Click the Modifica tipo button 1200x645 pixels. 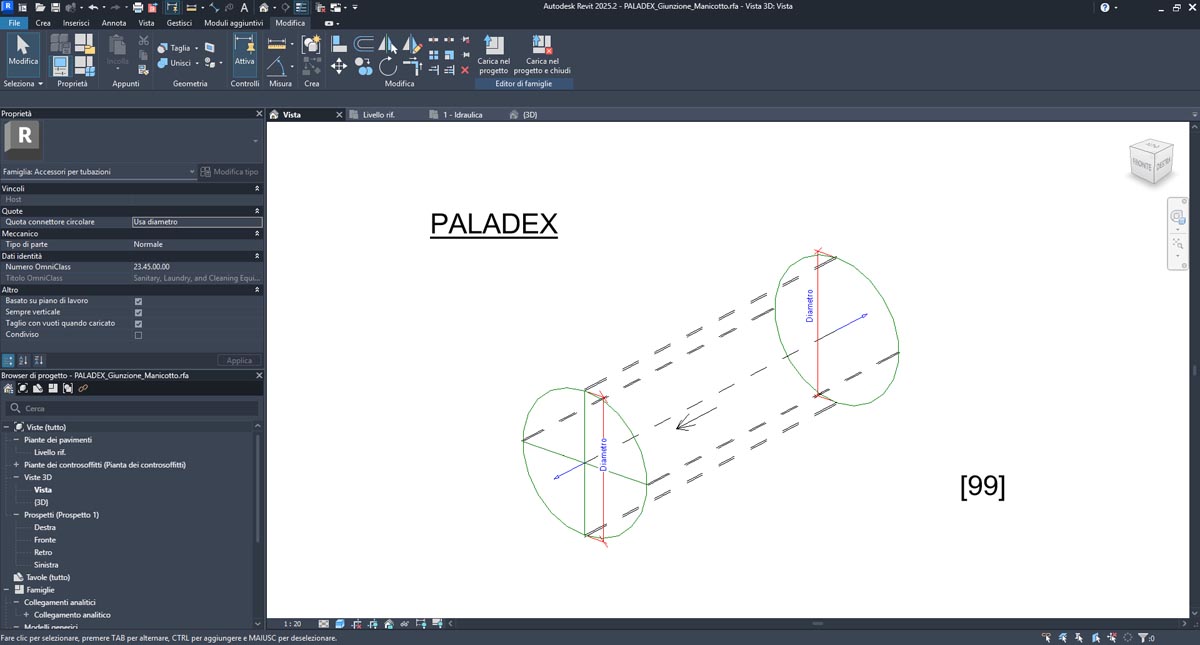[x=229, y=172]
